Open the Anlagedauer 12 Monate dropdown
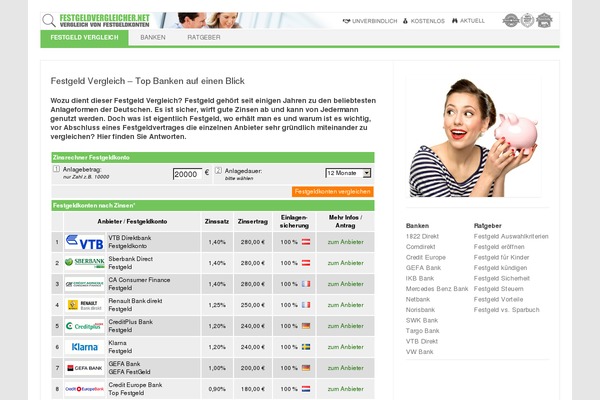 [348, 173]
